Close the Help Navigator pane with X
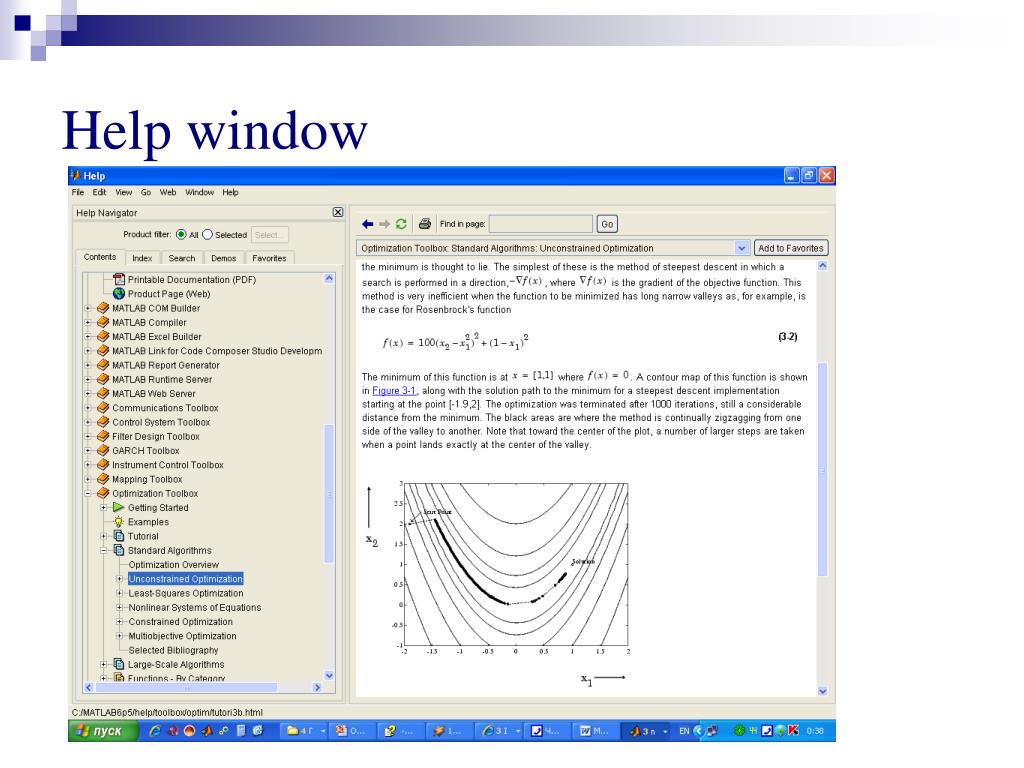Image resolution: width=1024 pixels, height=768 pixels. pyautogui.click(x=338, y=212)
